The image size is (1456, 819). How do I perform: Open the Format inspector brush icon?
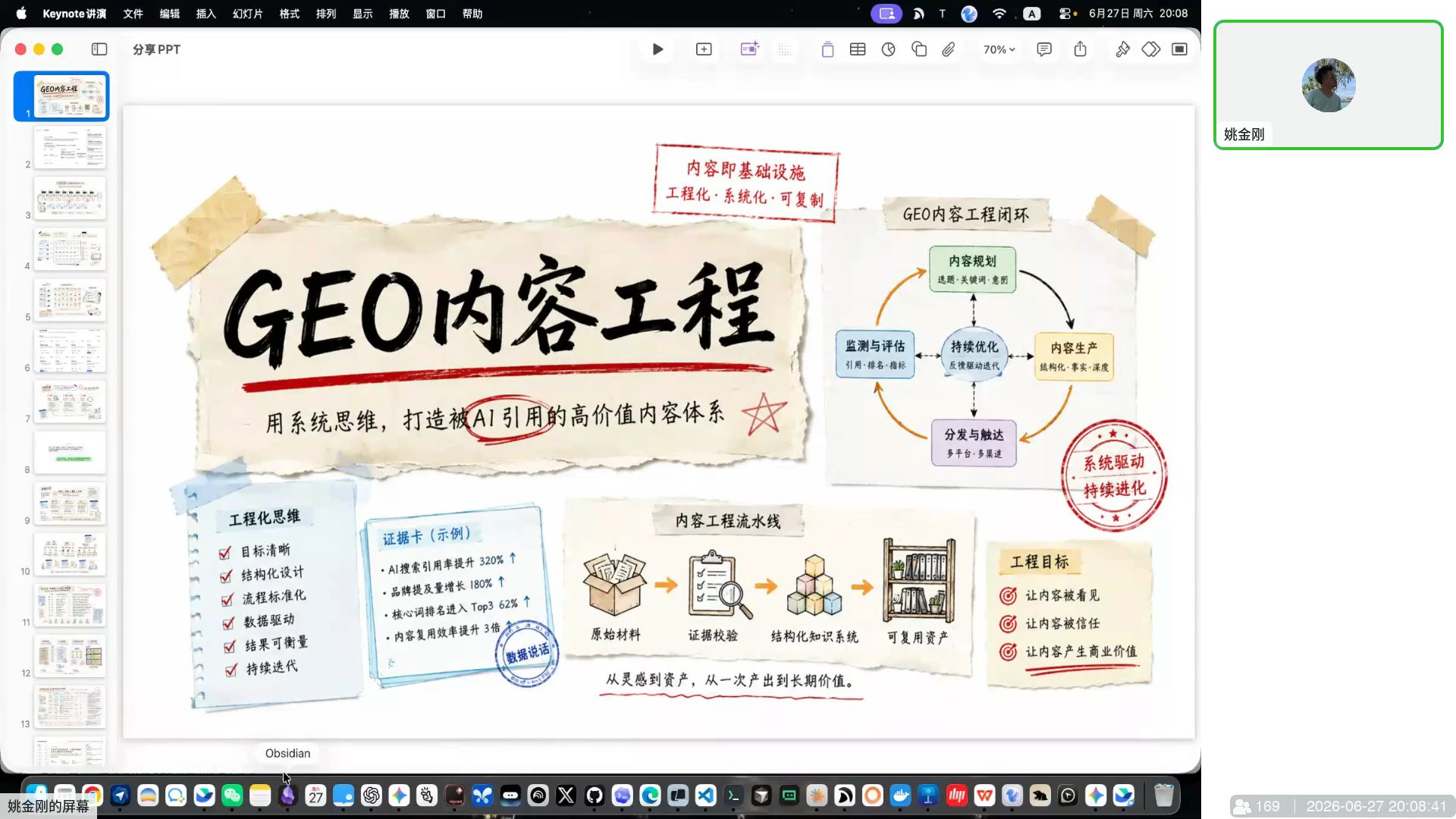[x=1122, y=49]
